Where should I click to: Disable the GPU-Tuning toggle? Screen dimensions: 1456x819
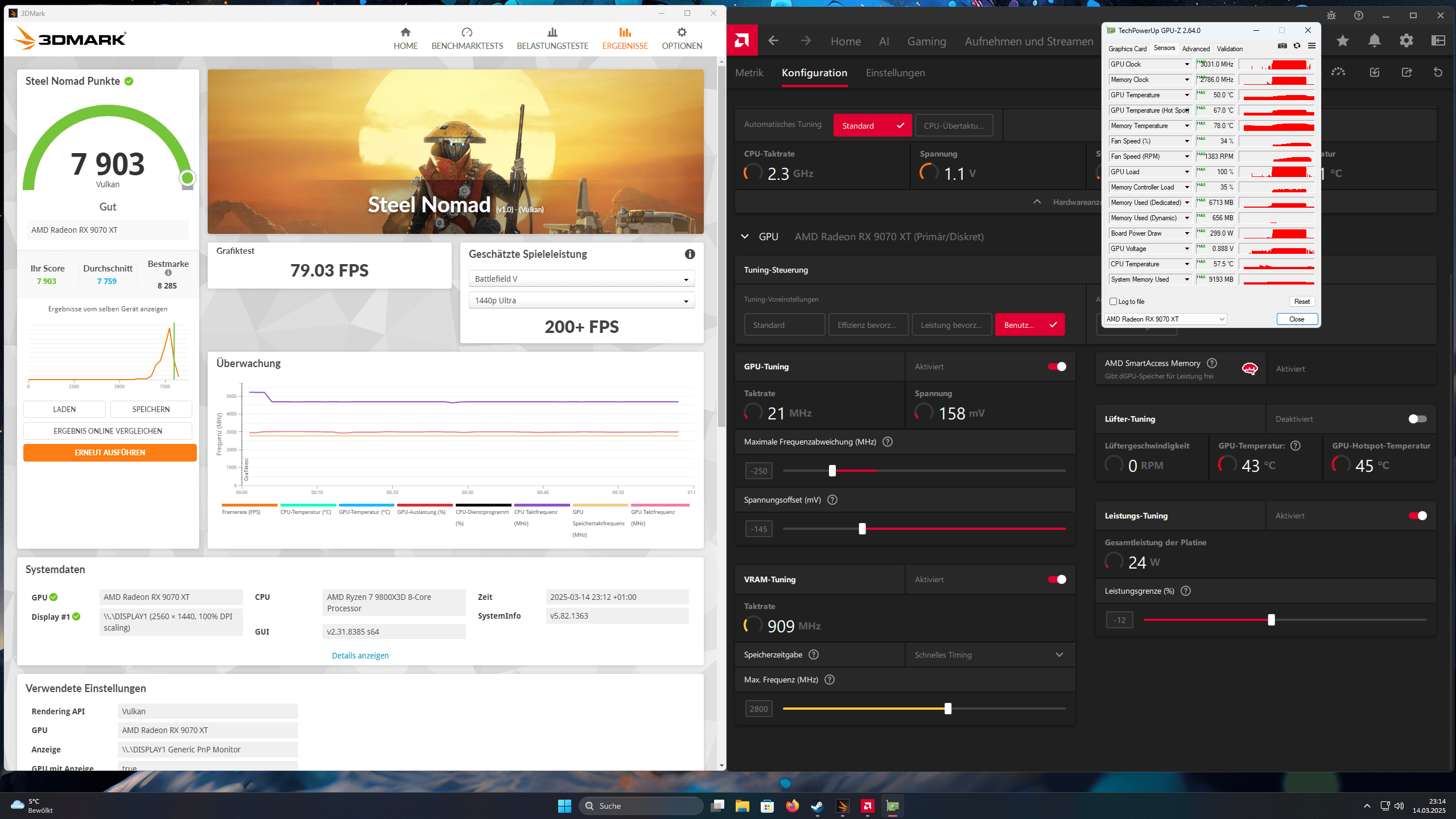[x=1057, y=367]
